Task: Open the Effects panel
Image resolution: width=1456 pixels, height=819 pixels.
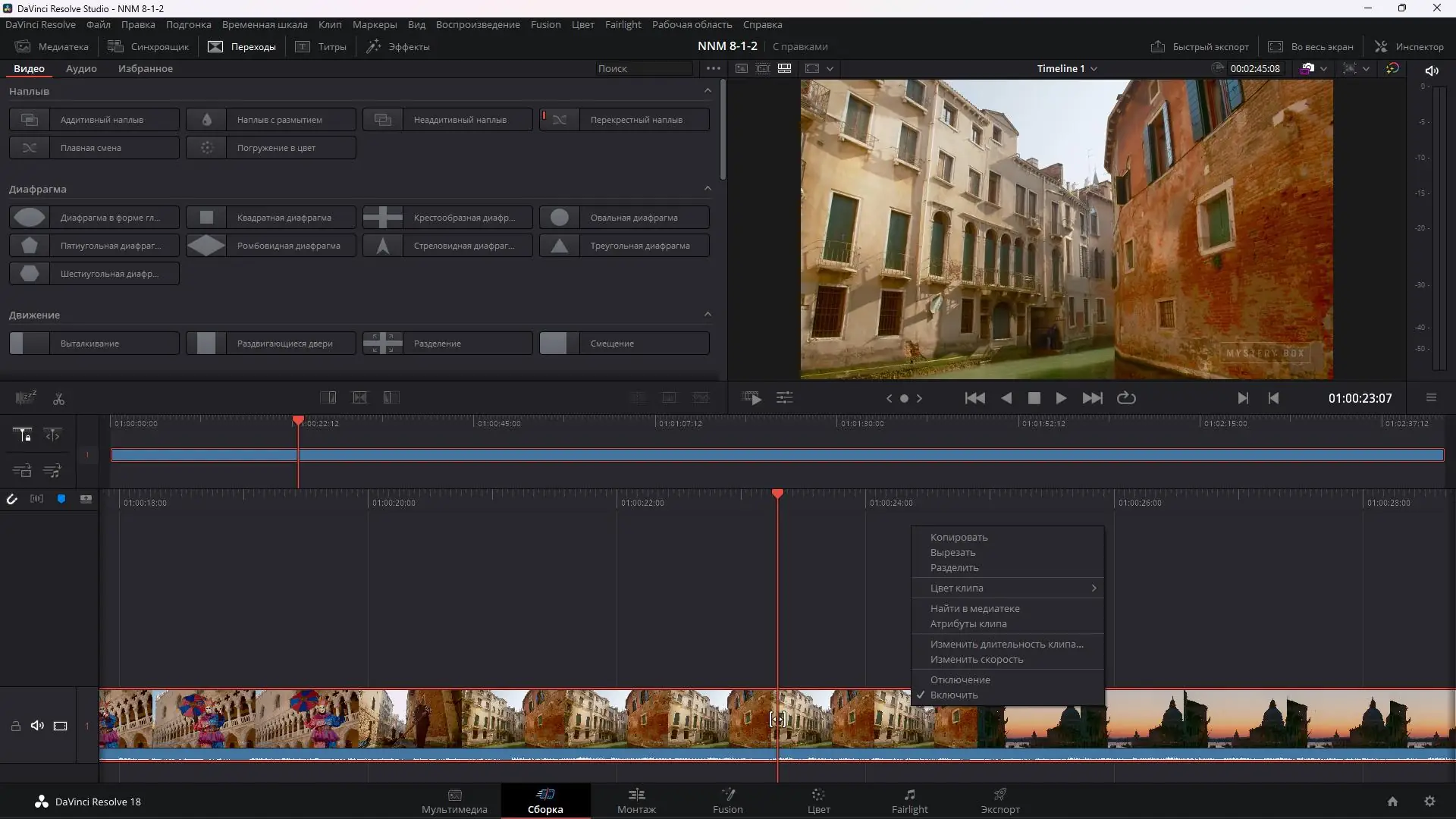Action: 398,46
